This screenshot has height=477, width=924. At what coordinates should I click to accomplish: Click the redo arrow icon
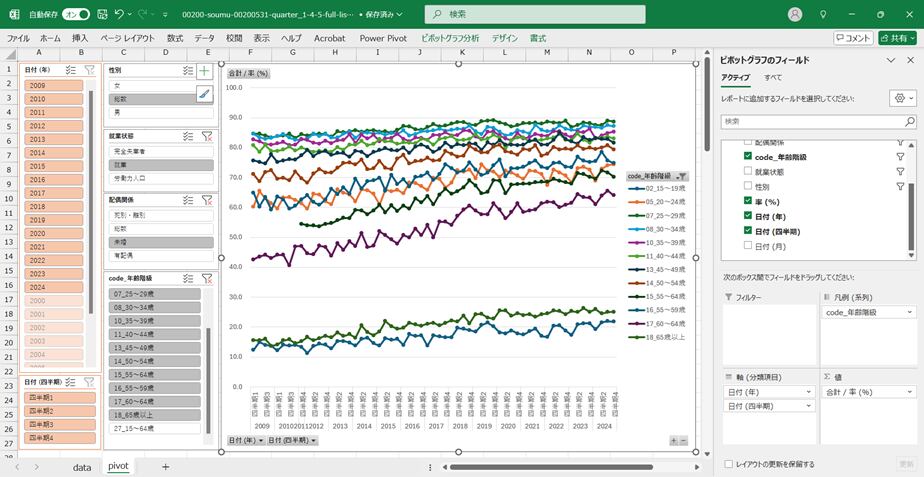click(x=142, y=14)
